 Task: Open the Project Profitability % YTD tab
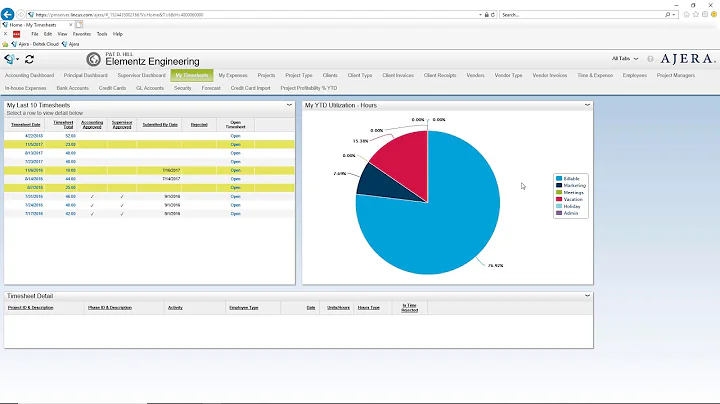309,88
